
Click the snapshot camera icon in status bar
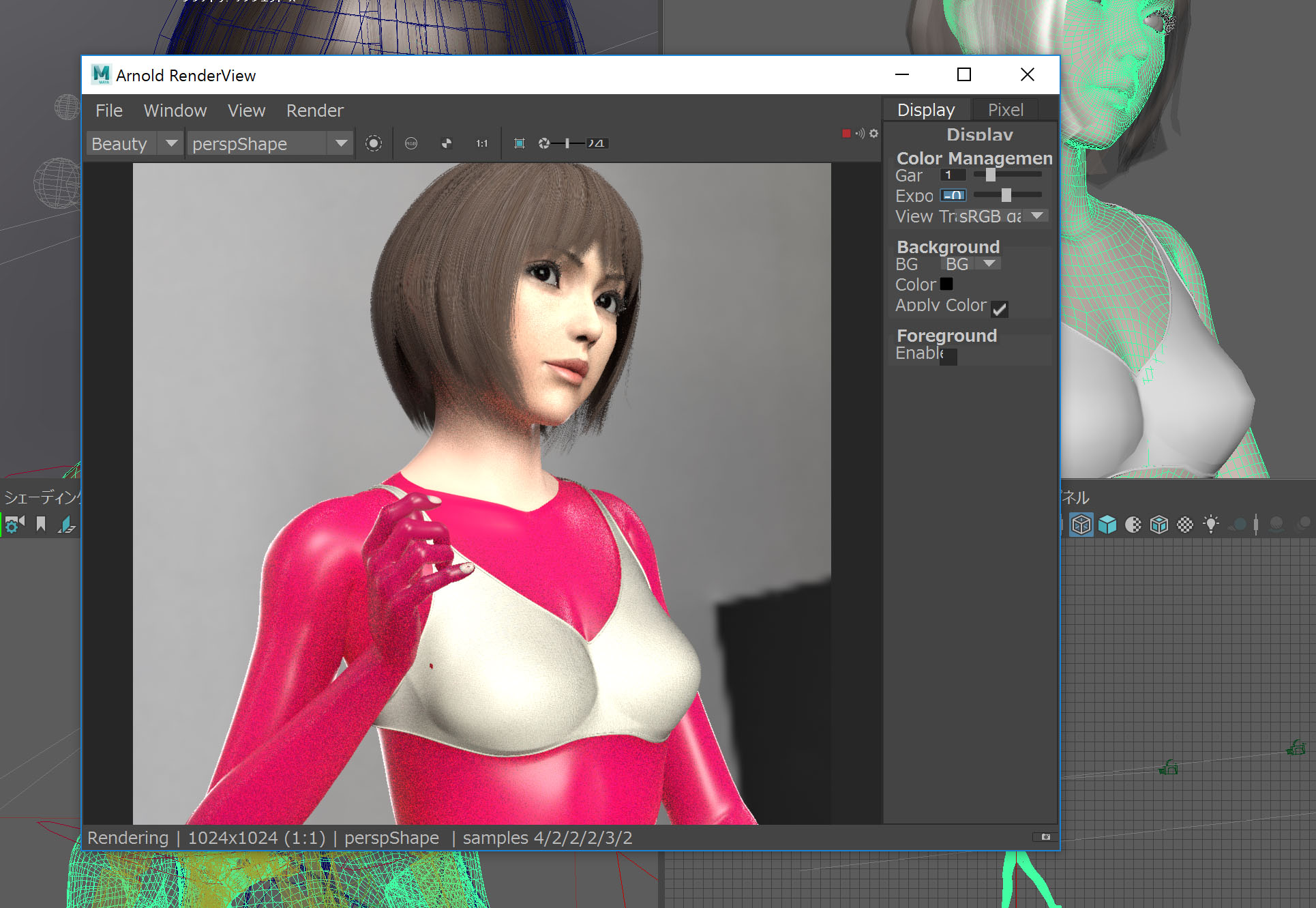pos(1046,837)
